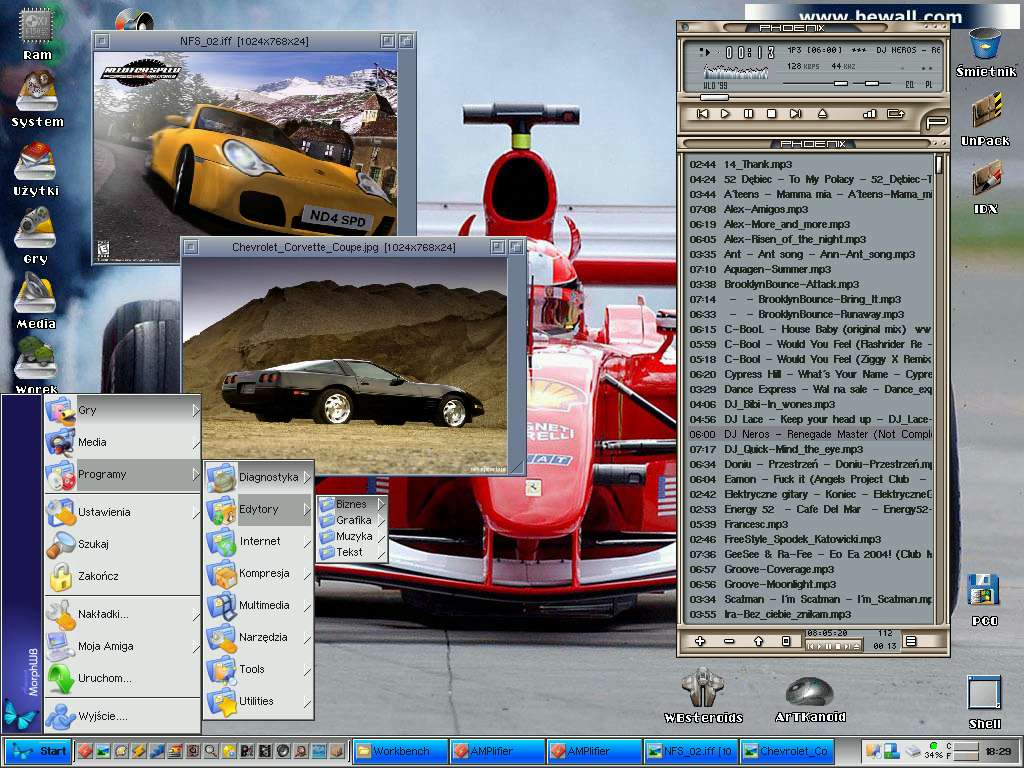This screenshot has height=768, width=1024.
Task: Click the playlist add (plus) button
Action: (x=699, y=641)
